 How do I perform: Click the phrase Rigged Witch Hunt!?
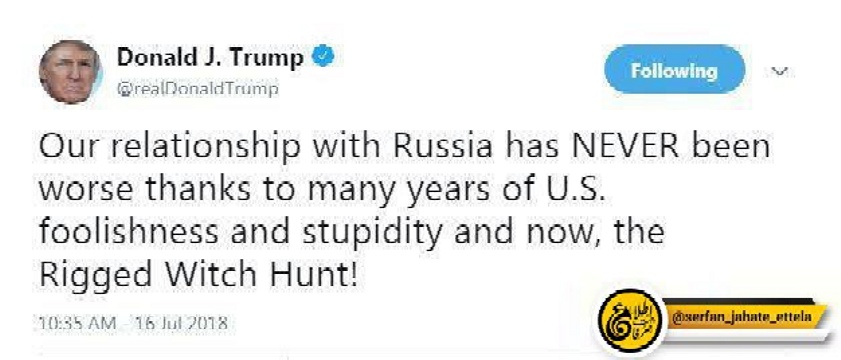point(198,275)
